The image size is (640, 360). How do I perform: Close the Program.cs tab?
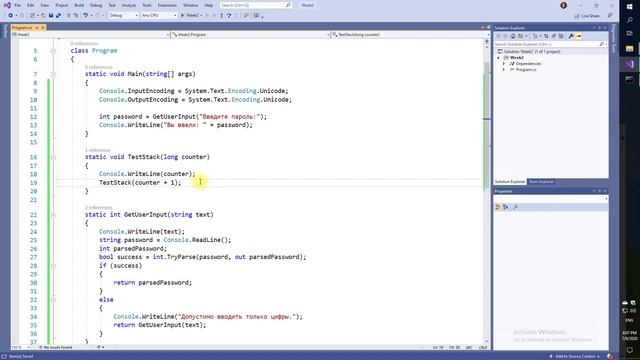click(43, 27)
